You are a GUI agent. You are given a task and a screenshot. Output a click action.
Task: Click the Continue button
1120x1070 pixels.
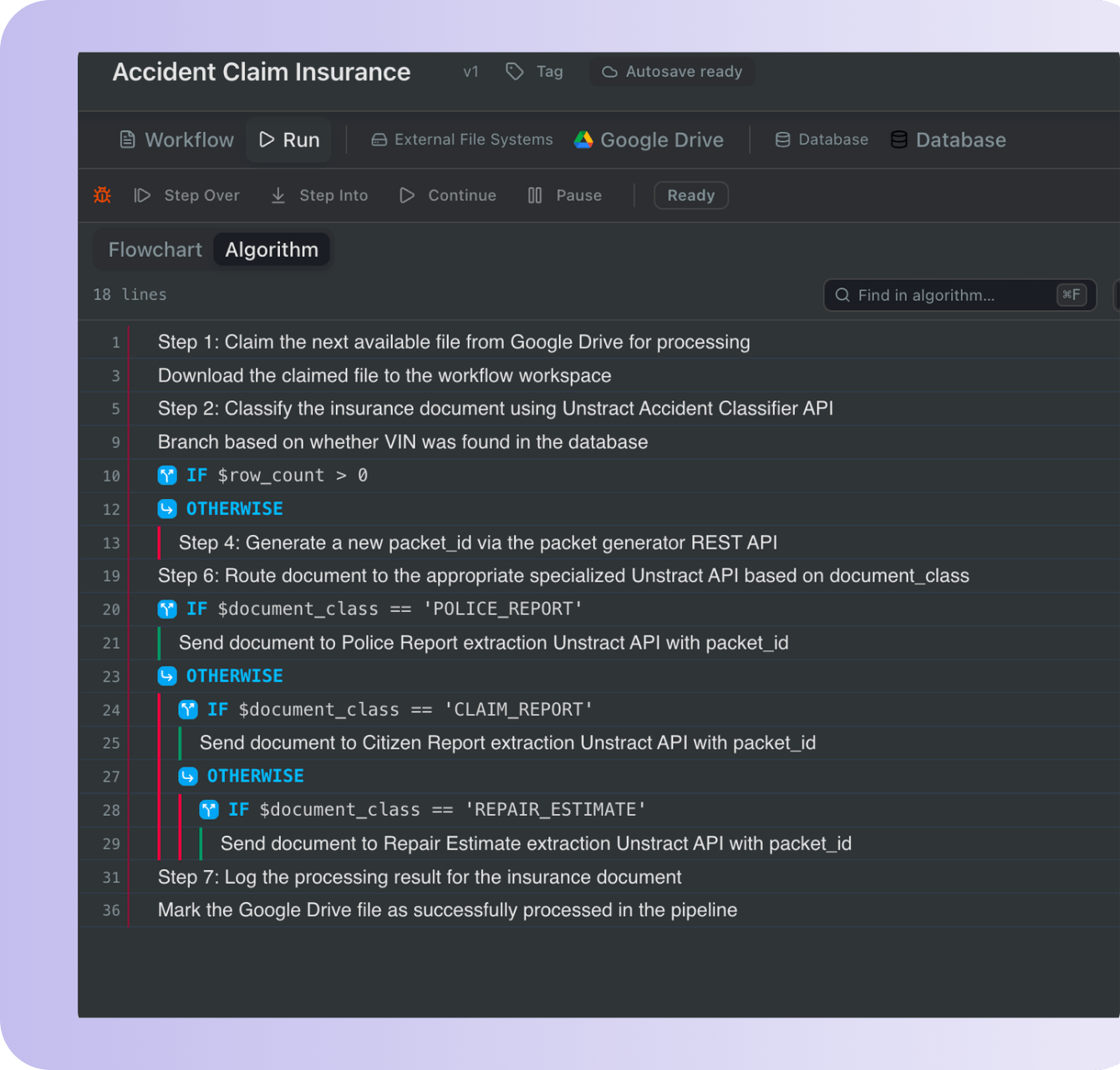coord(447,195)
